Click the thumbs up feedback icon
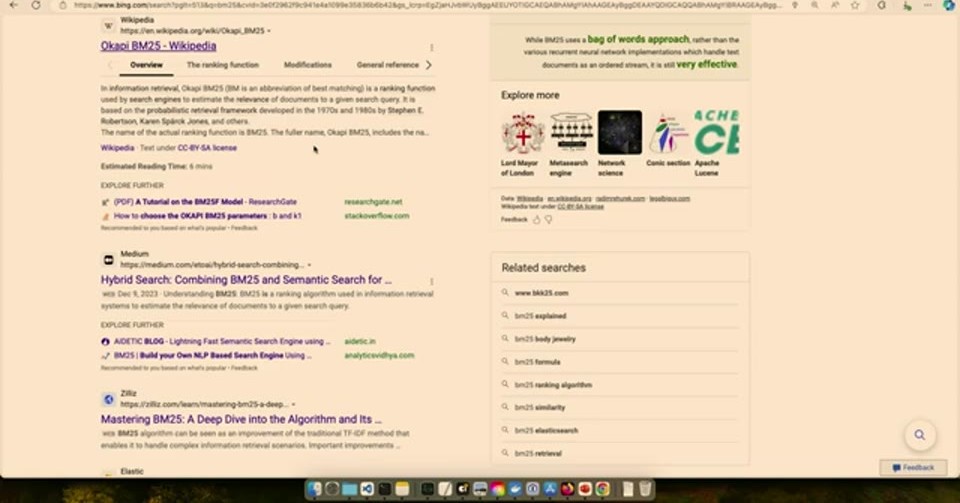This screenshot has height=503, width=960. pyautogui.click(x=536, y=220)
